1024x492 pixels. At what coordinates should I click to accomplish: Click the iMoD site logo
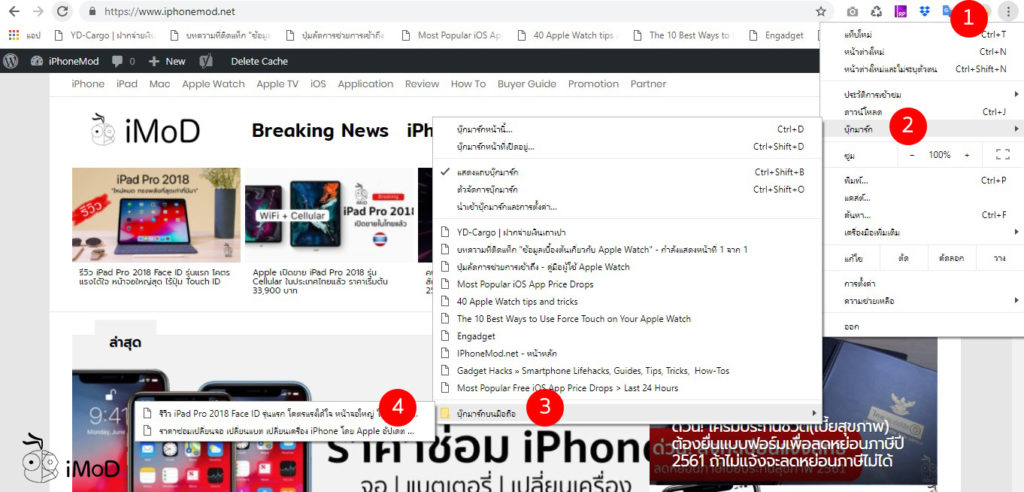click(145, 131)
